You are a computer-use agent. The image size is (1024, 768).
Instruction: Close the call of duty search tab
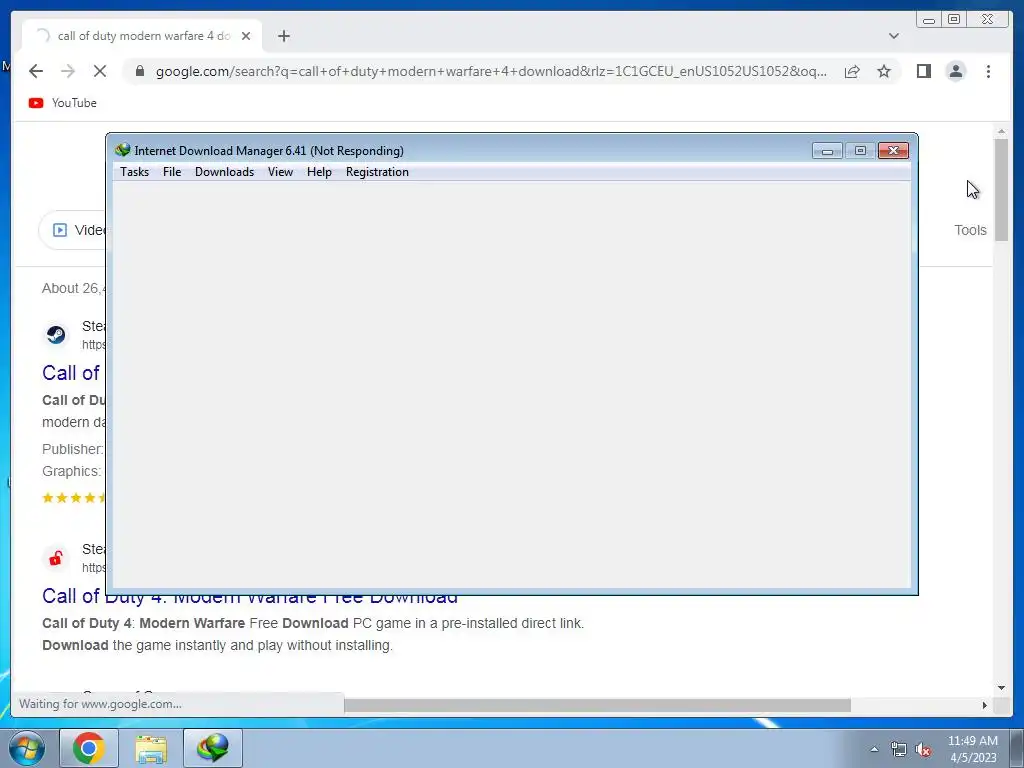(x=246, y=36)
